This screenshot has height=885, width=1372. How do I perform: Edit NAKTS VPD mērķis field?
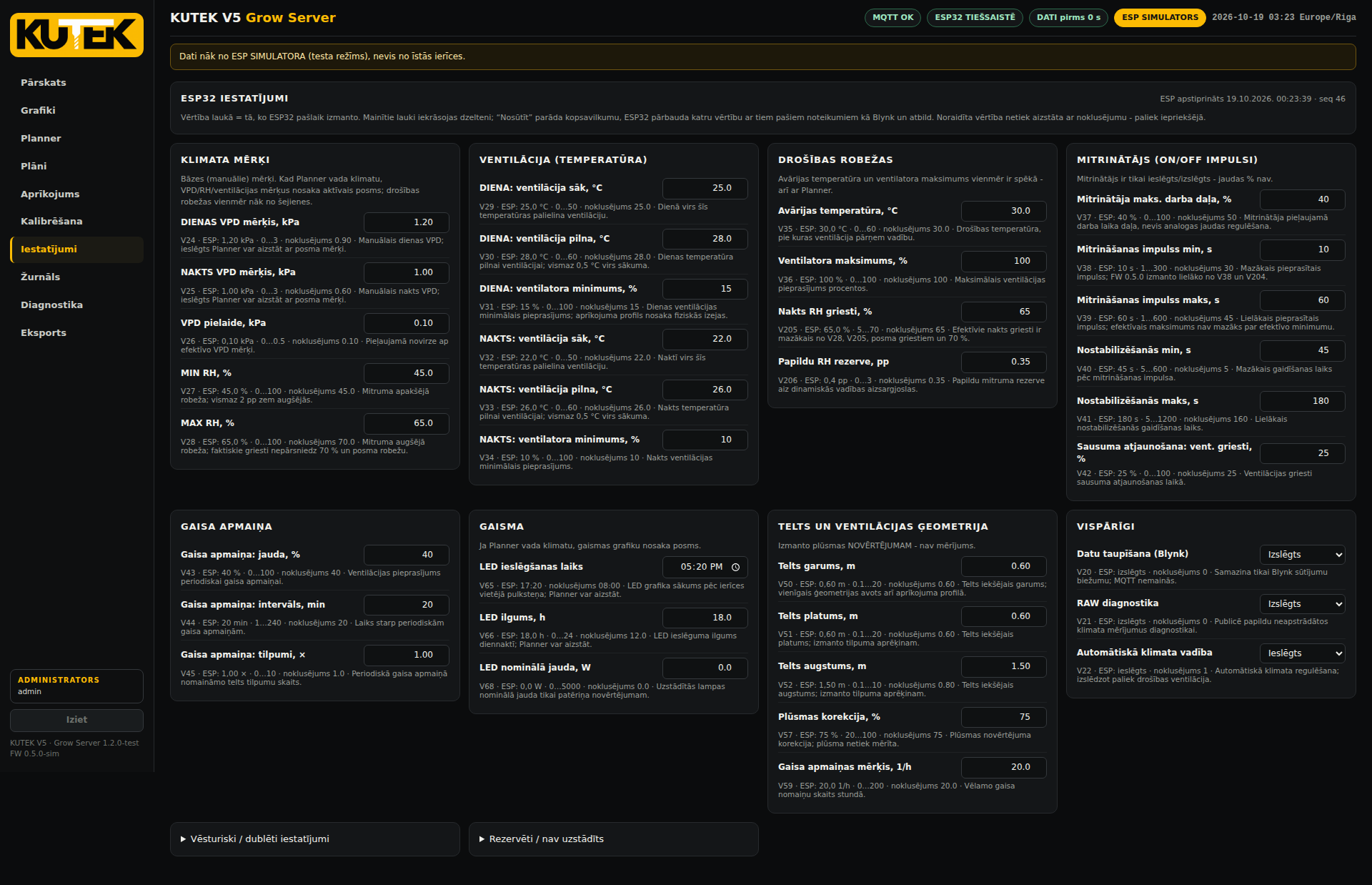tap(407, 272)
